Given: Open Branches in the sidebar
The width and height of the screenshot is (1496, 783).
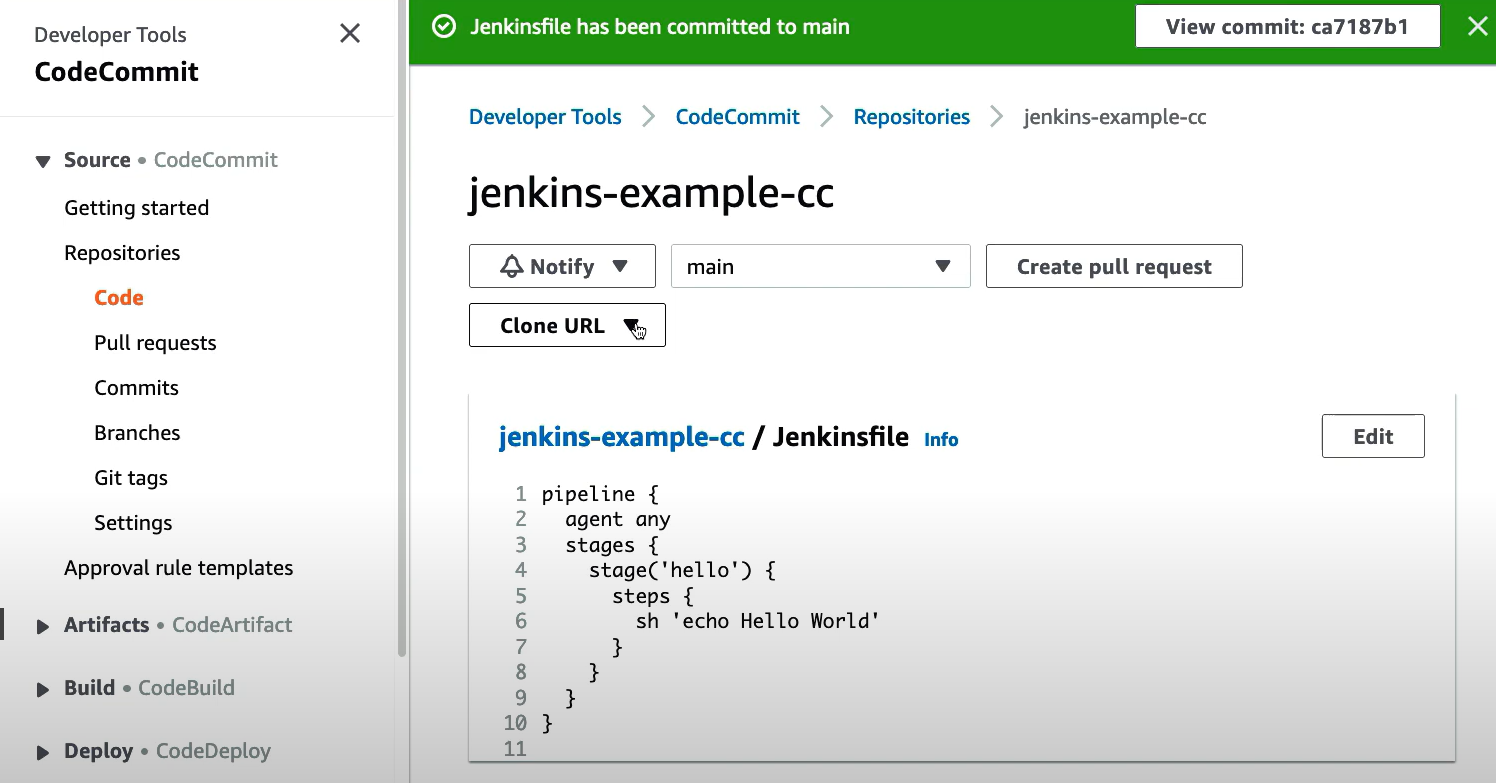Looking at the screenshot, I should coord(137,433).
